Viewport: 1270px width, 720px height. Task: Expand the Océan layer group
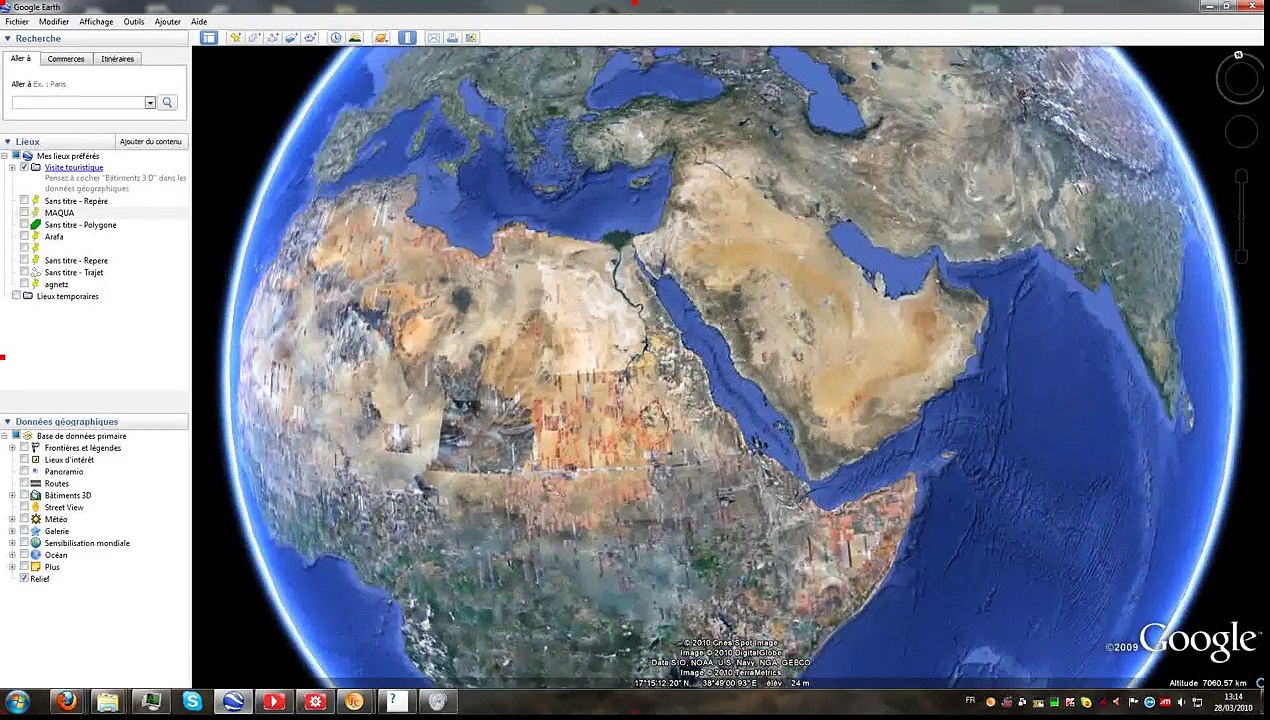click(12, 555)
